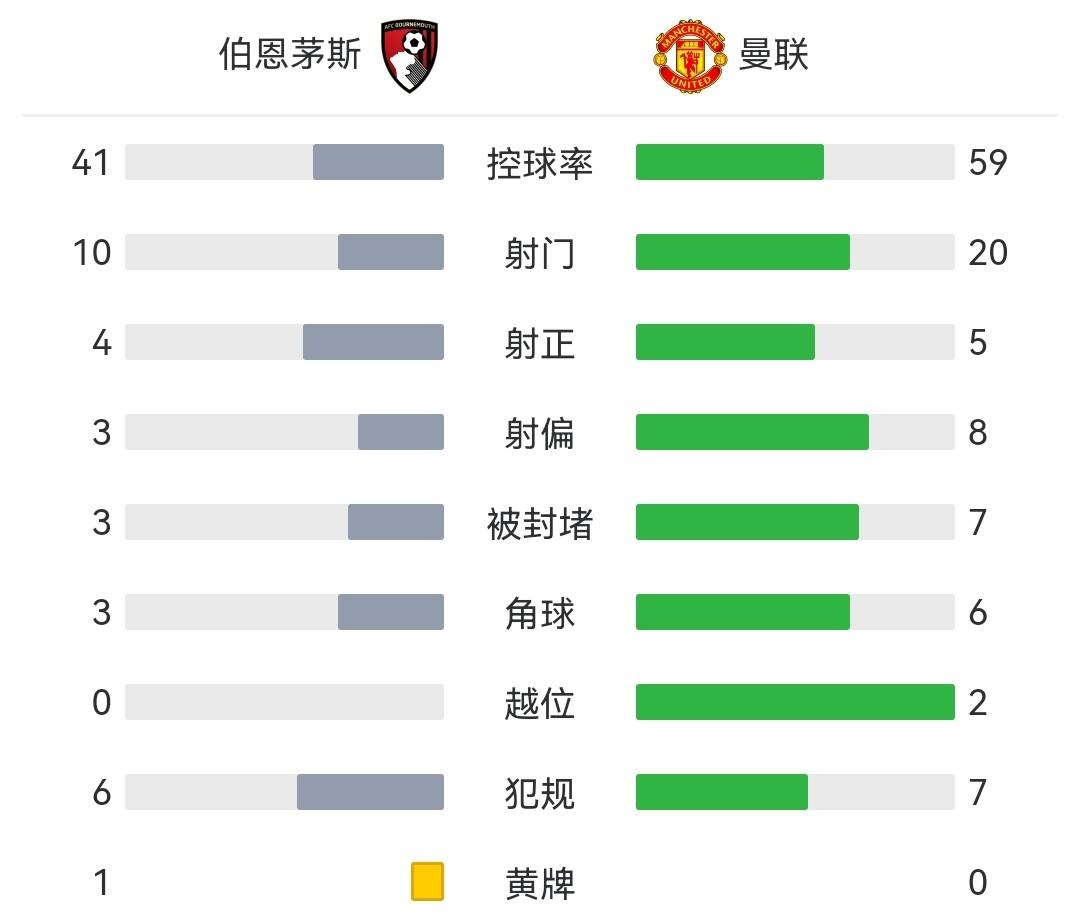
Task: Select the 黄牌 stat label
Action: 540,883
